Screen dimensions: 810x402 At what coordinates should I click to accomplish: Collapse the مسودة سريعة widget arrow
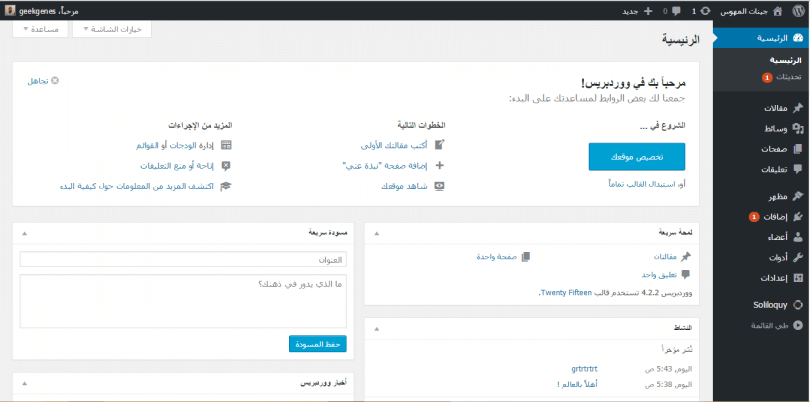(24, 234)
